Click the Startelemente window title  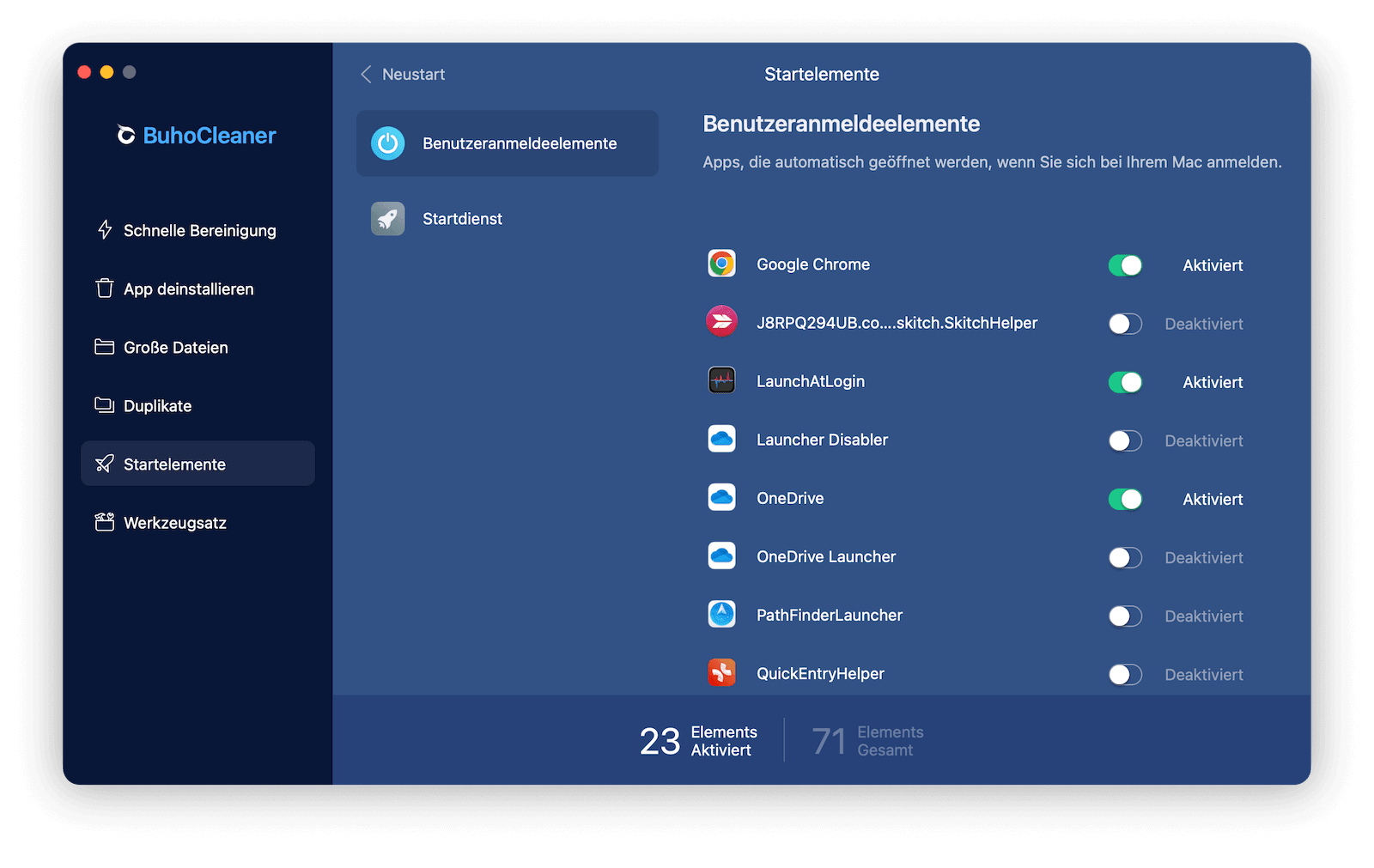click(822, 74)
